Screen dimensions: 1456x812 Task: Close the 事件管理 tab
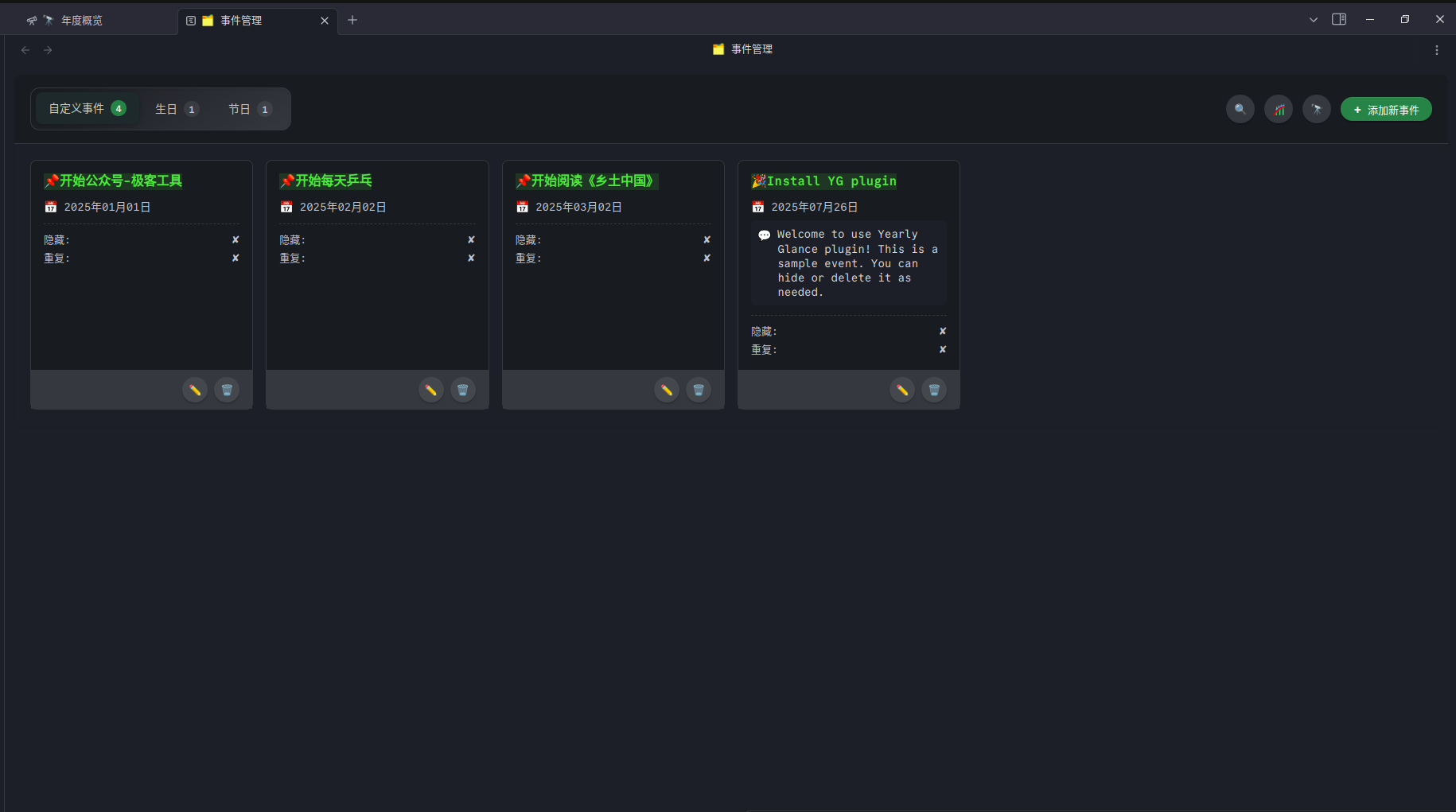tap(325, 21)
